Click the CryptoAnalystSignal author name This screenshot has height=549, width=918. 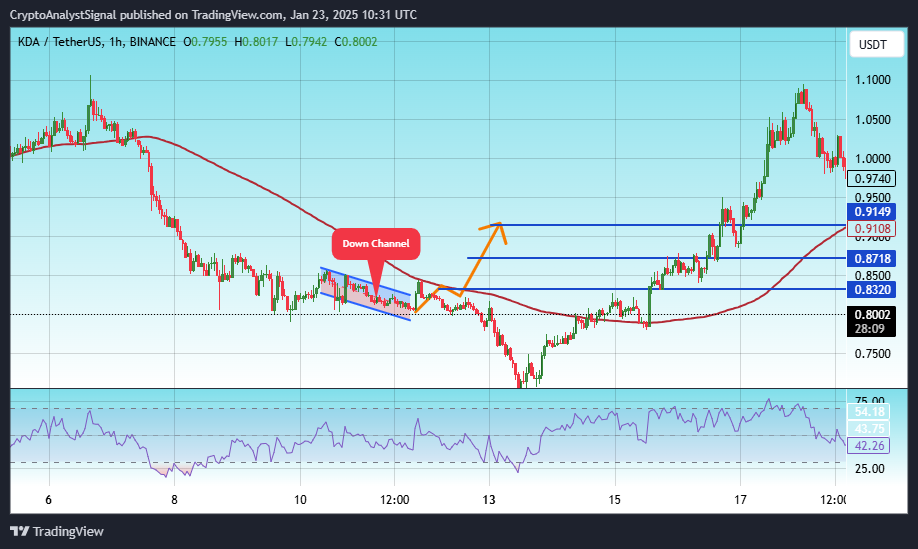coord(63,15)
